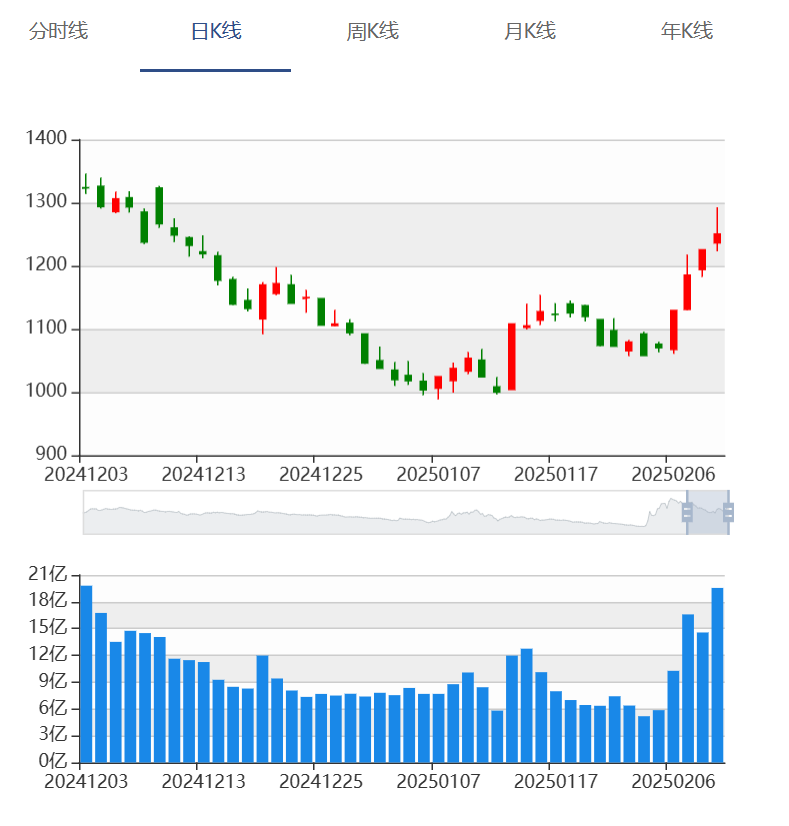Click the last red candlestick at far right

coord(717,238)
